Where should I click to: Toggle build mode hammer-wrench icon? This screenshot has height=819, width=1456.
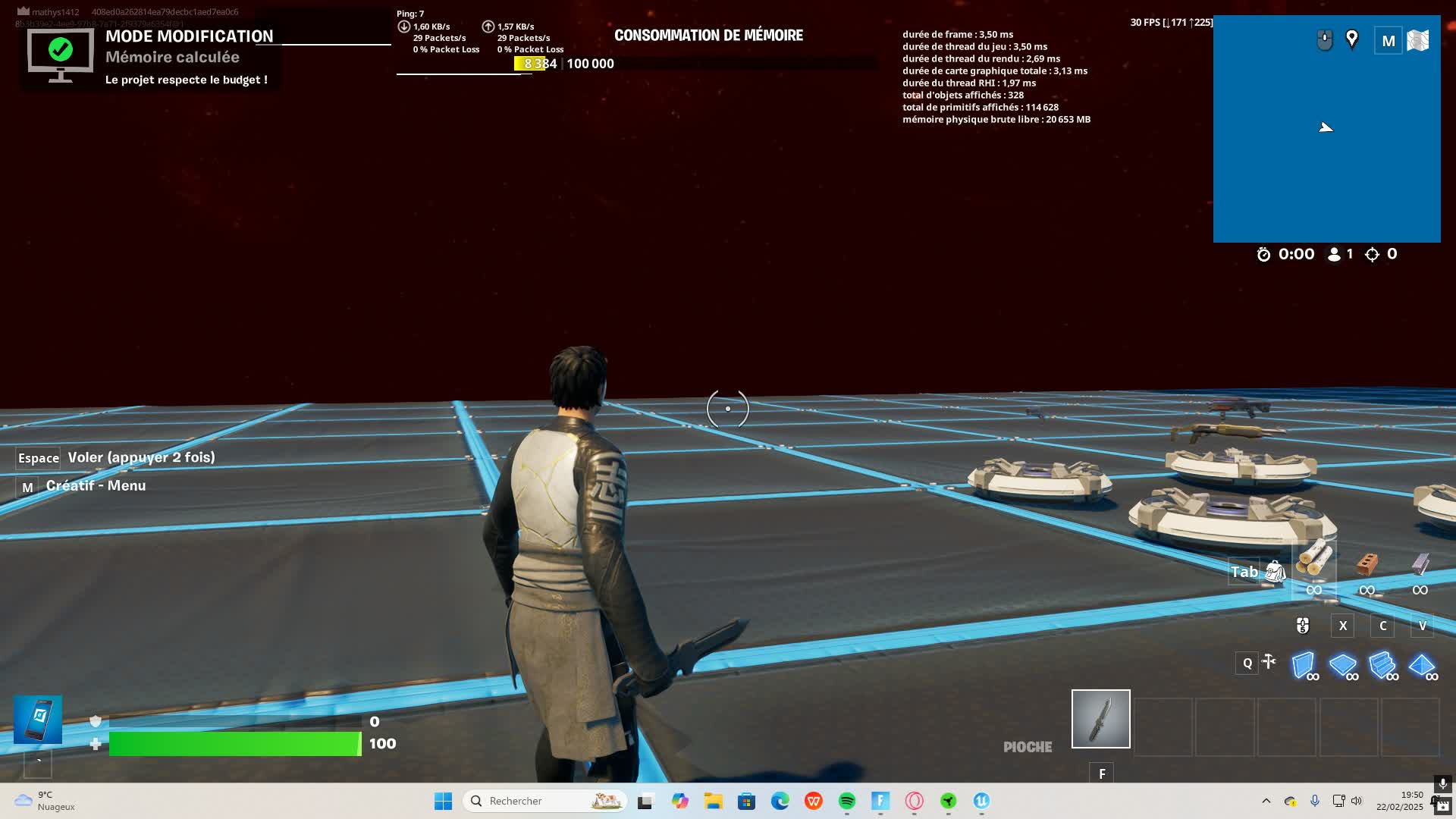pos(1269,662)
